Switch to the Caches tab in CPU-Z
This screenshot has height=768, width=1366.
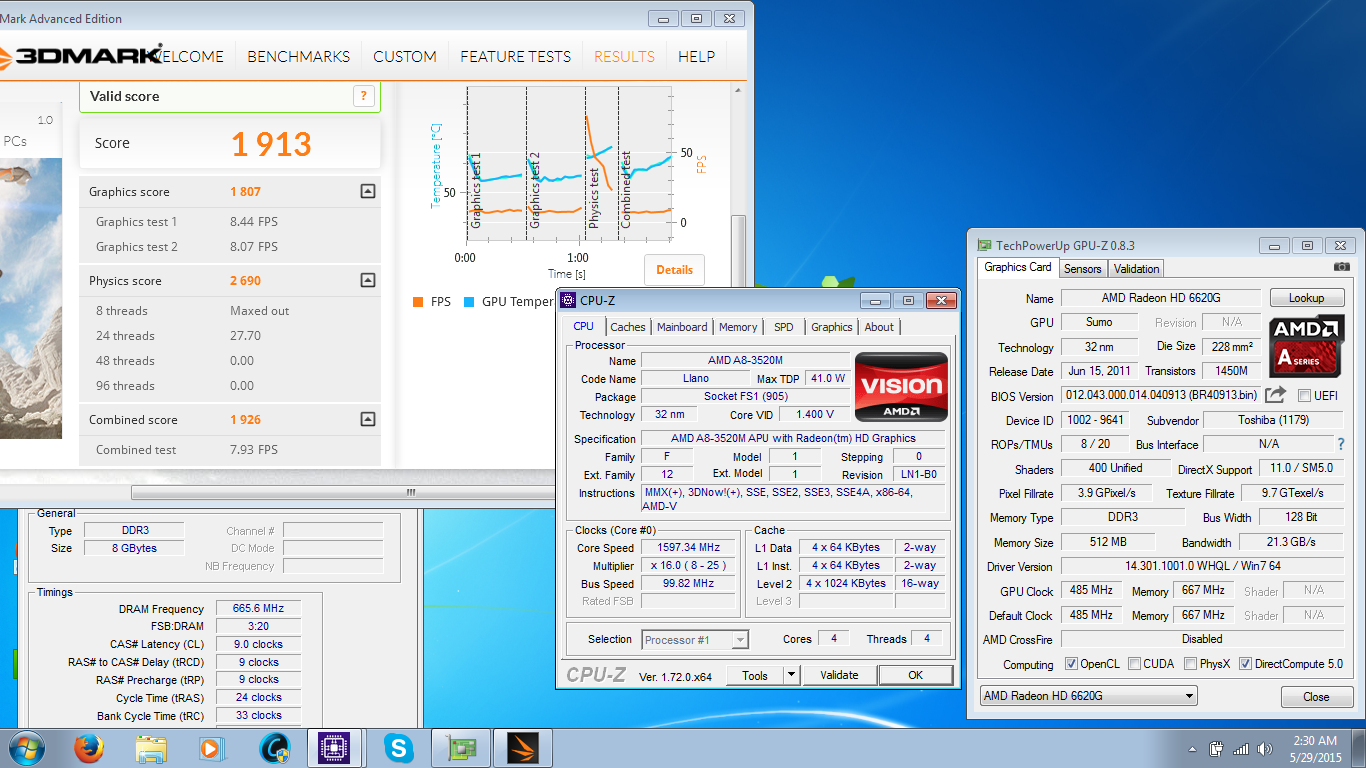click(628, 327)
